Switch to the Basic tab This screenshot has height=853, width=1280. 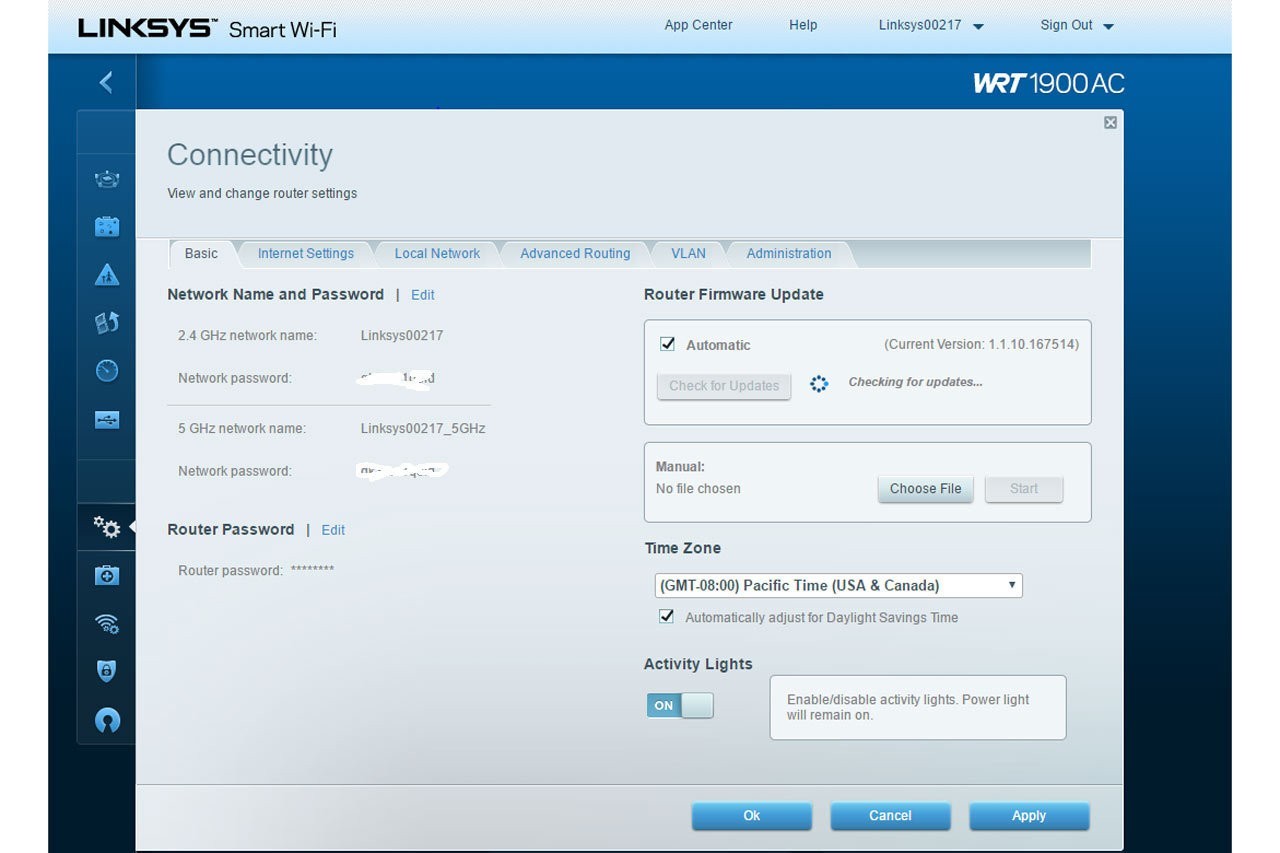pos(201,253)
